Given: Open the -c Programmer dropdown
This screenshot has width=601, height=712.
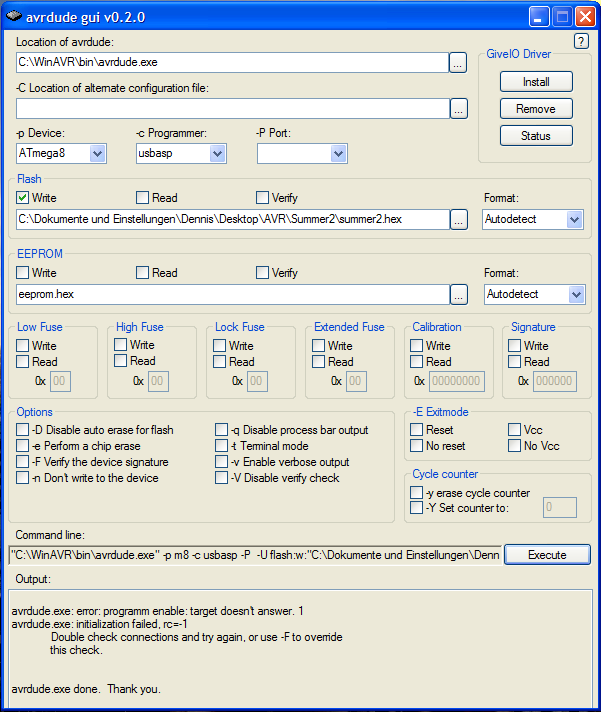Looking at the screenshot, I should pos(217,154).
